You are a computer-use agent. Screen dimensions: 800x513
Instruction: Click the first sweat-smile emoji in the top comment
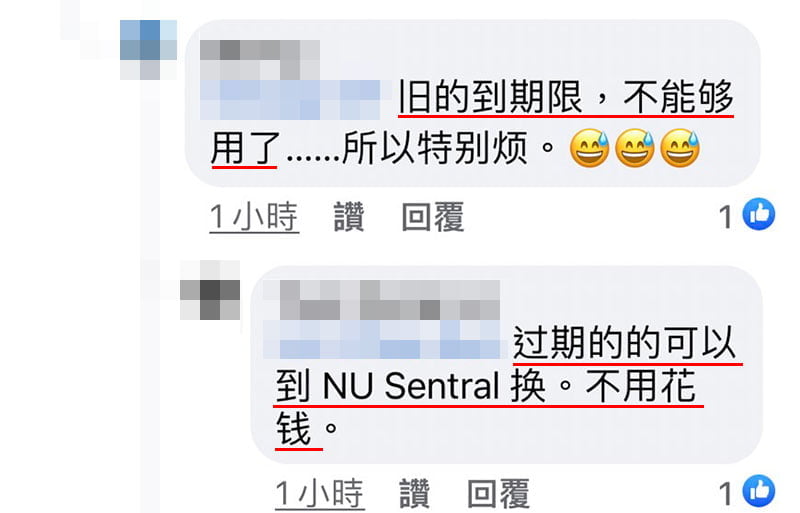(x=589, y=149)
